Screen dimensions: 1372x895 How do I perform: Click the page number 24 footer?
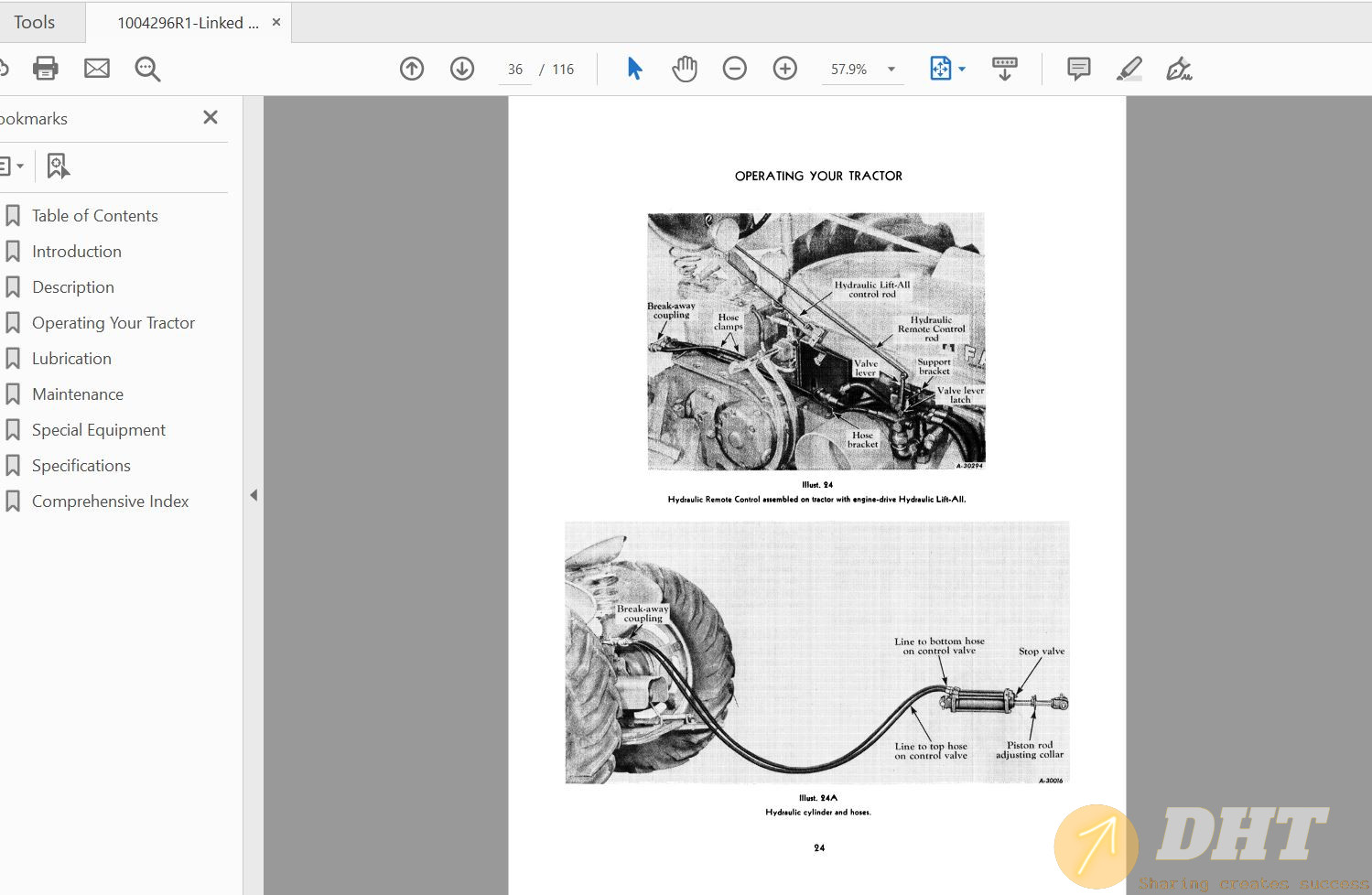[819, 848]
